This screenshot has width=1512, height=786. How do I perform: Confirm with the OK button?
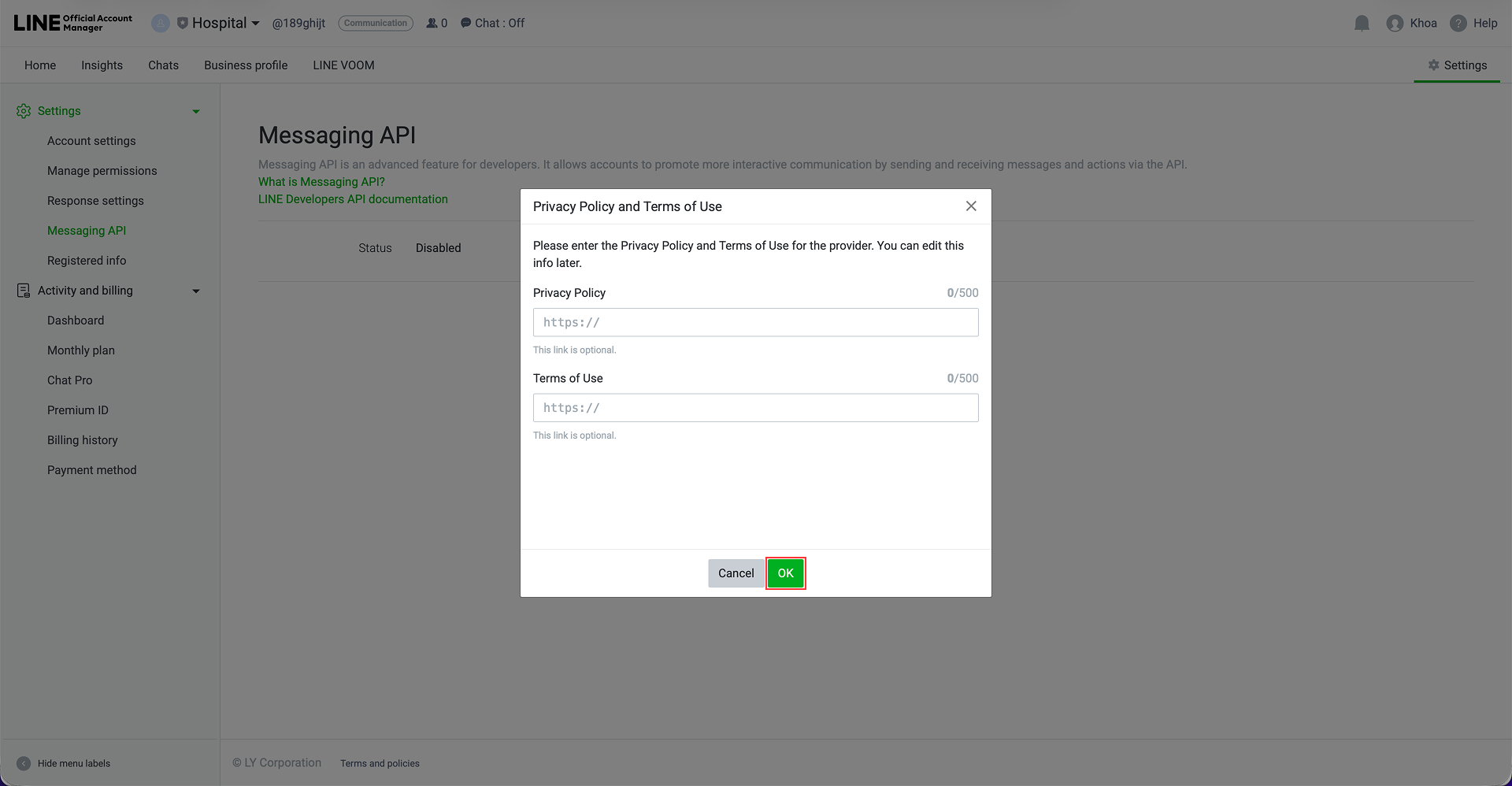click(x=785, y=573)
